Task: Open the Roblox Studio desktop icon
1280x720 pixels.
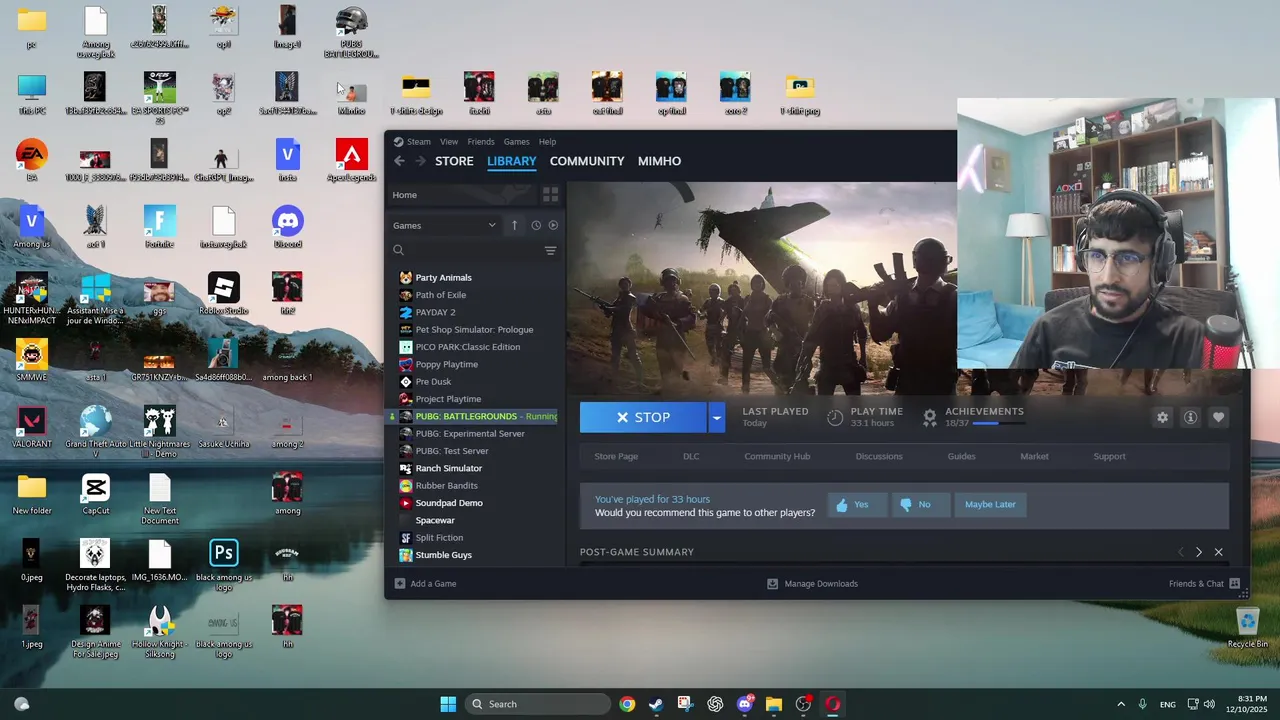Action: tap(223, 293)
